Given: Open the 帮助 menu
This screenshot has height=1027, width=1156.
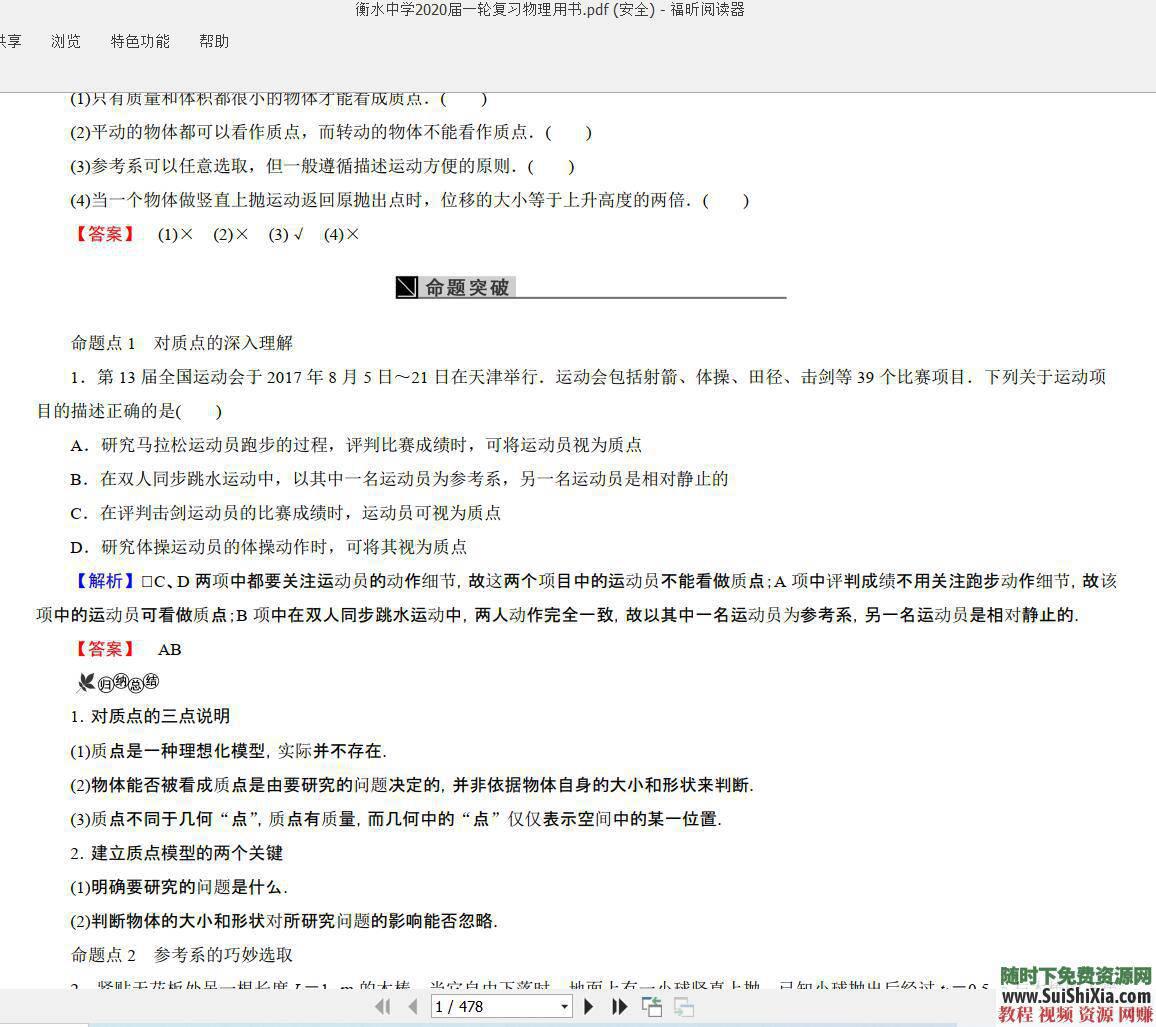Looking at the screenshot, I should pyautogui.click(x=213, y=41).
